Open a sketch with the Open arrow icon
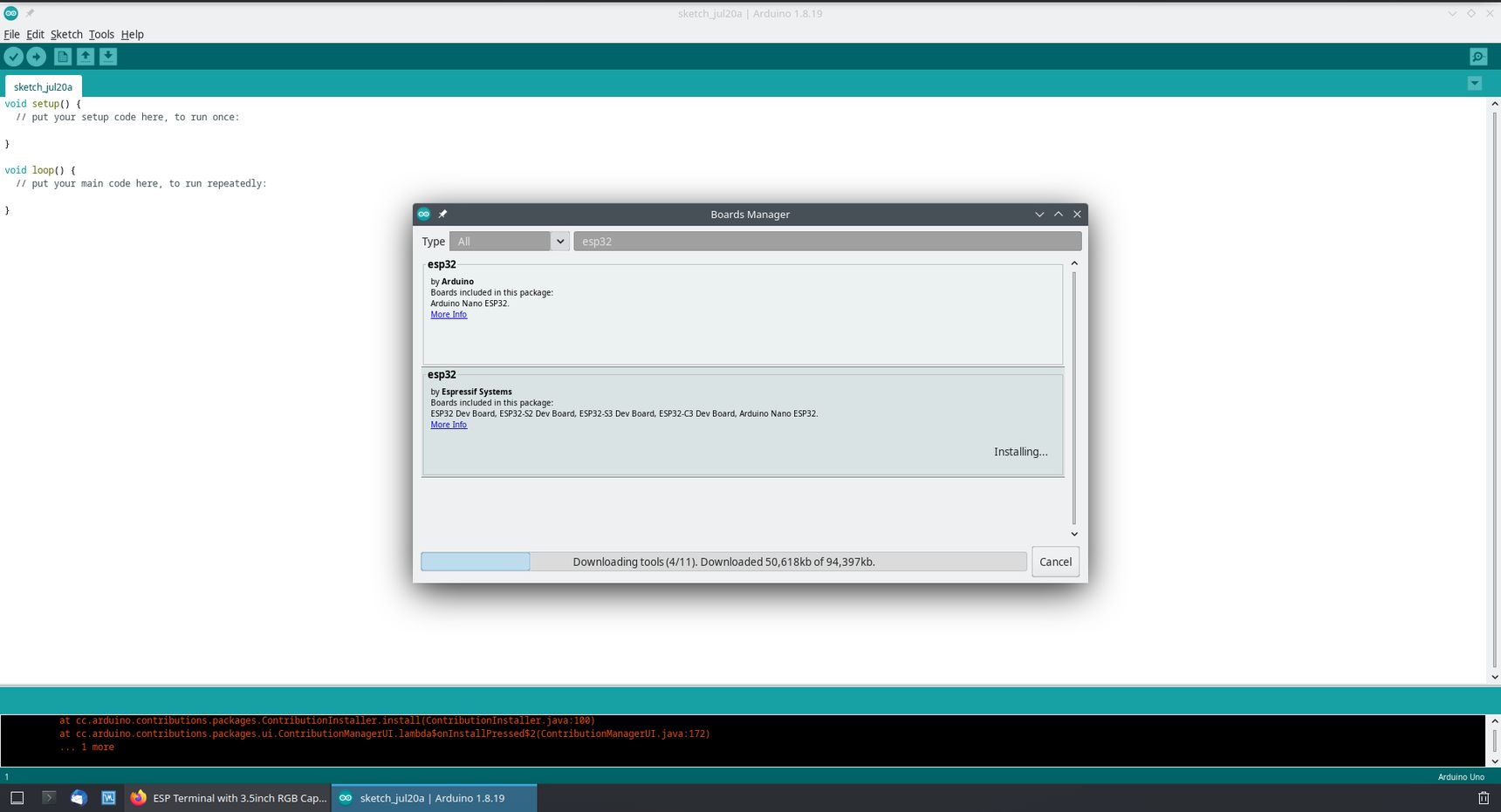The image size is (1501, 812). tap(86, 57)
